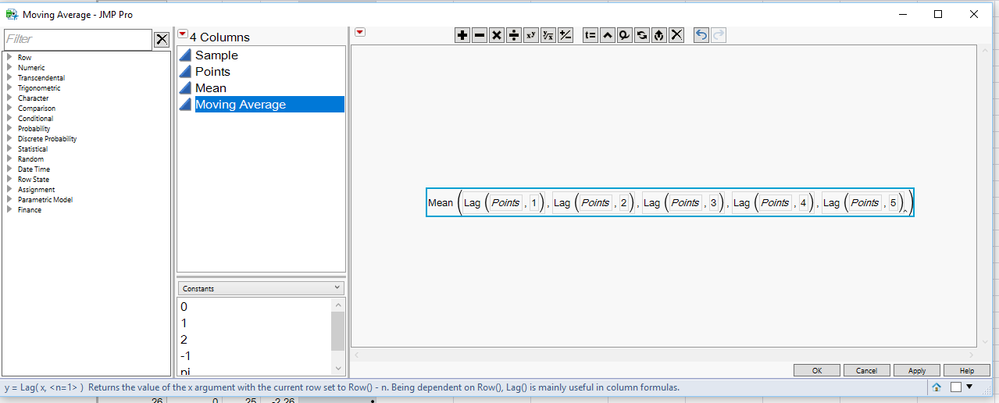Image resolution: width=999 pixels, height=403 pixels.
Task: Delete the selected expression with the X icon
Action: click(677, 36)
